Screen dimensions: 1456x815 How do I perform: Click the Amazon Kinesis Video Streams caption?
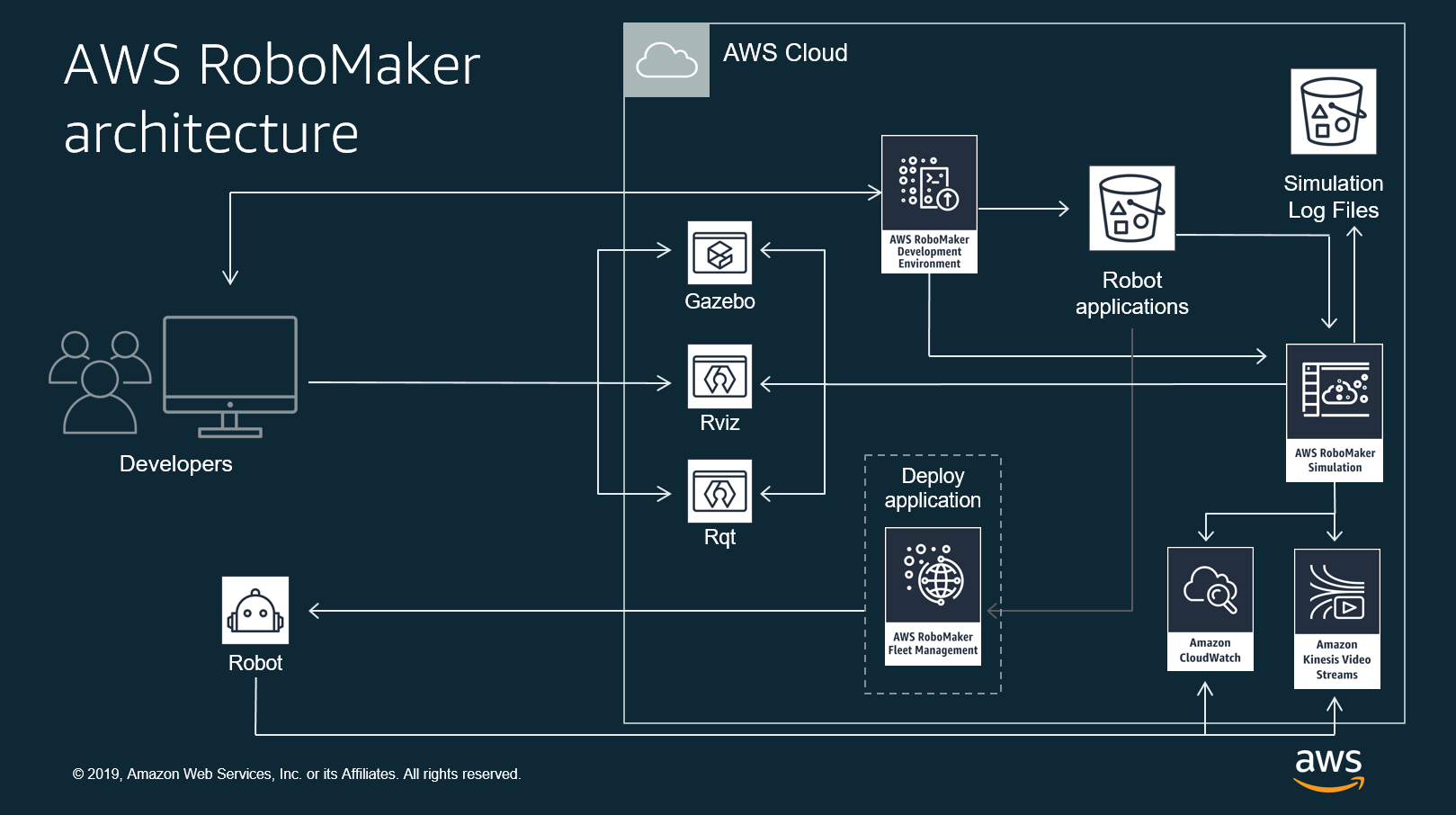coord(1336,661)
